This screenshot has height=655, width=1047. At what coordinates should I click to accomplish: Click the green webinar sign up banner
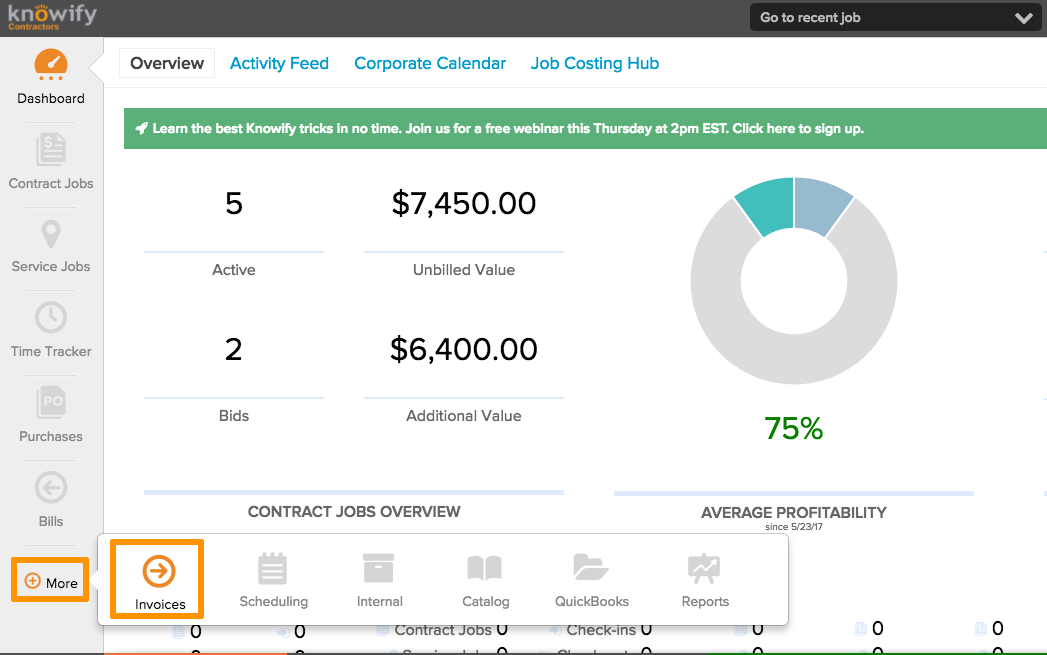point(585,128)
